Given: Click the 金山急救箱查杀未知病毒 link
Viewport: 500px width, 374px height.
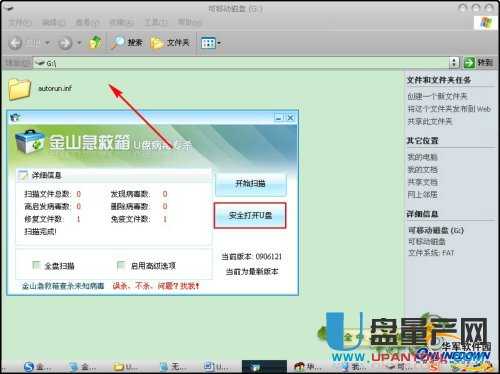Looking at the screenshot, I should [63, 286].
